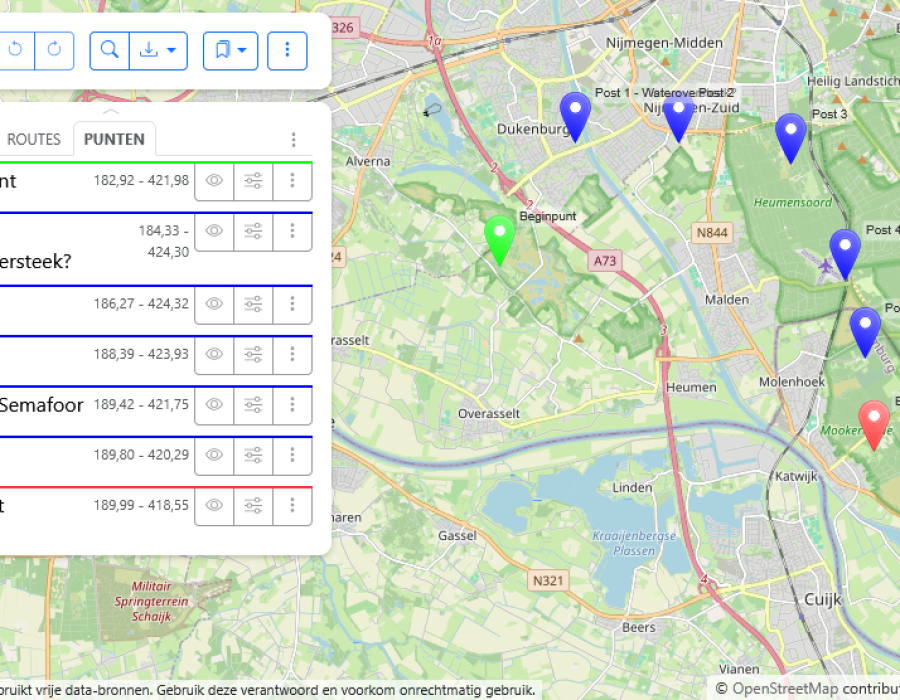Click the Heumensoord label on the map

[793, 202]
